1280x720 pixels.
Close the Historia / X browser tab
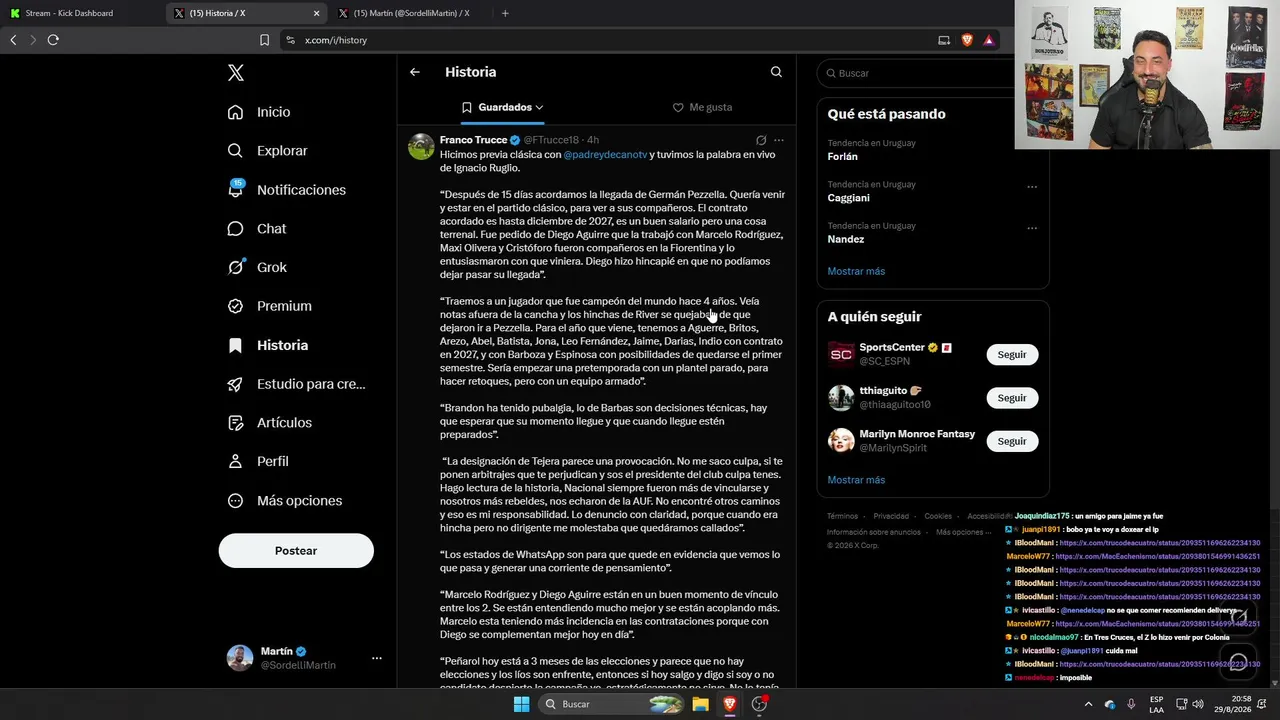click(317, 13)
